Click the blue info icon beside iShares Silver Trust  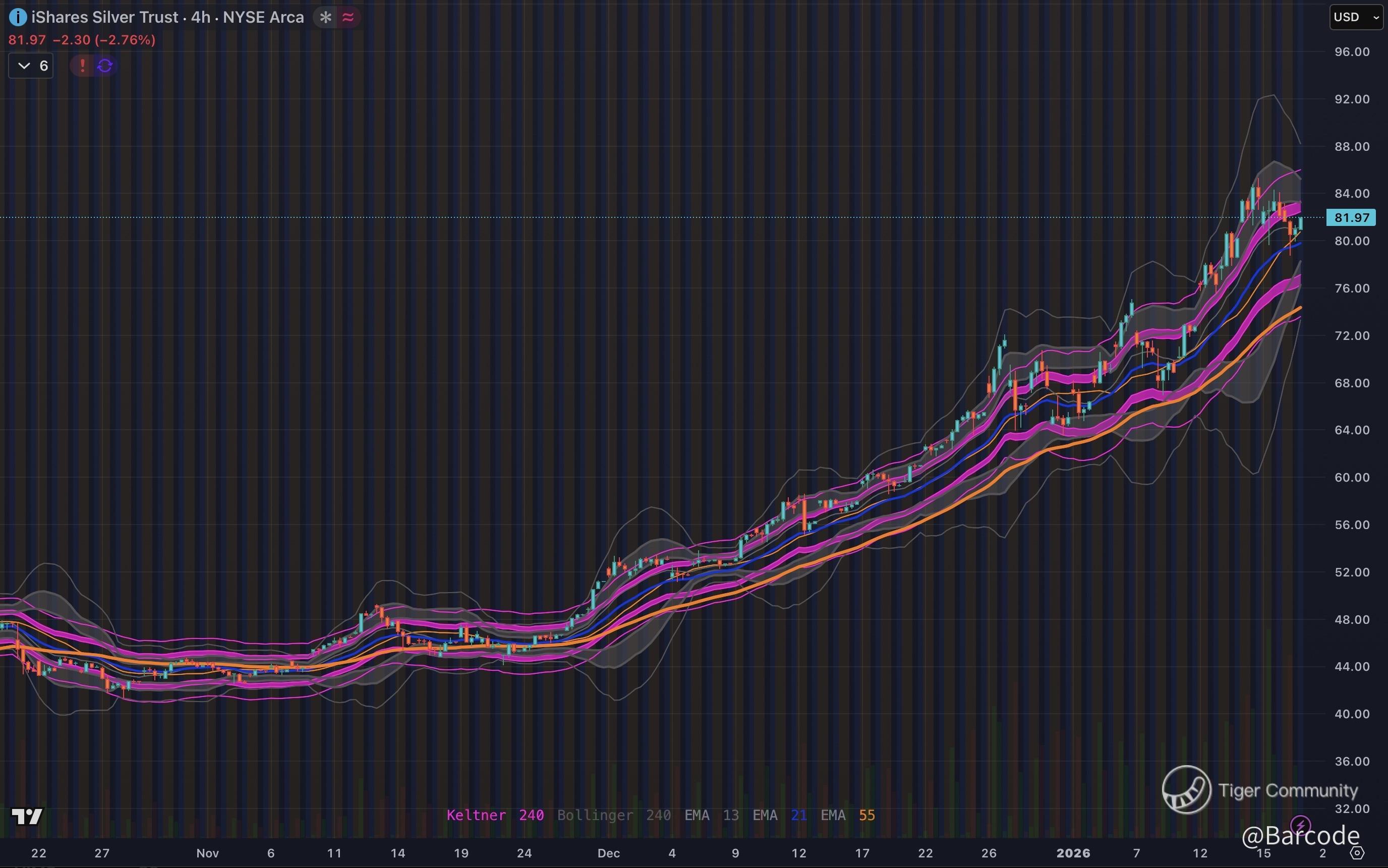click(x=18, y=18)
